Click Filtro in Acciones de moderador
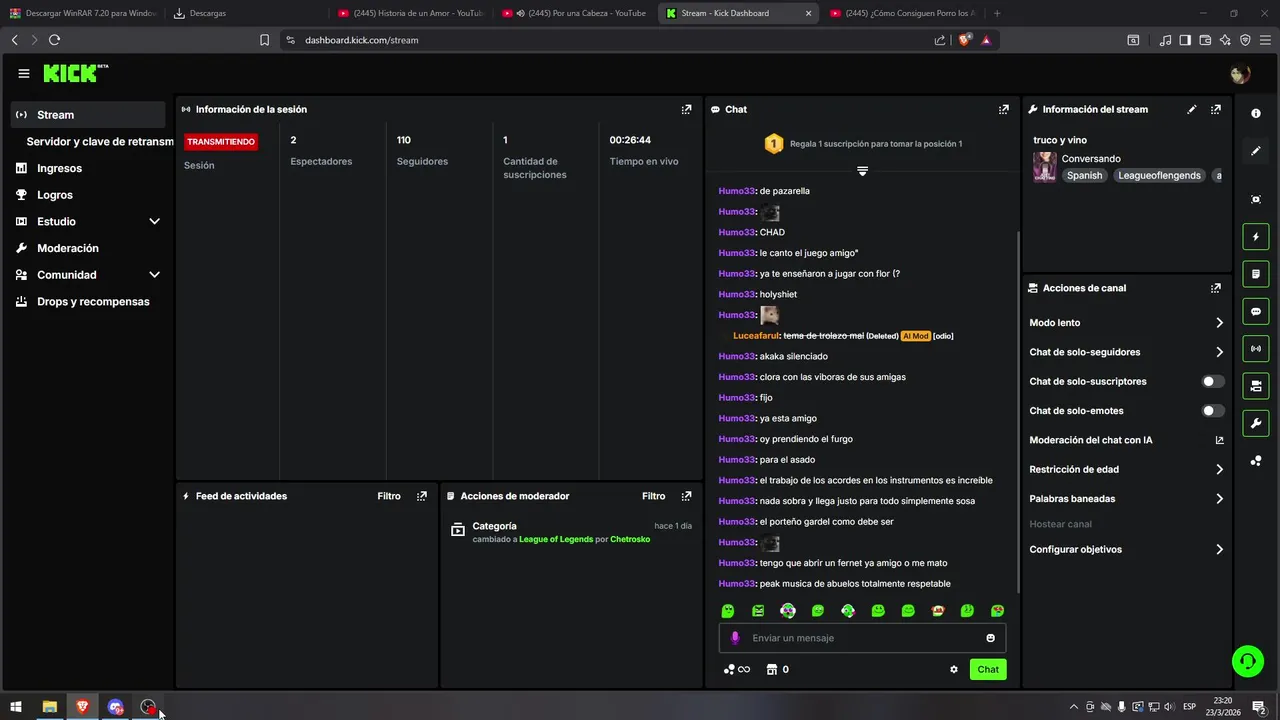The width and height of the screenshot is (1280, 720). click(653, 496)
